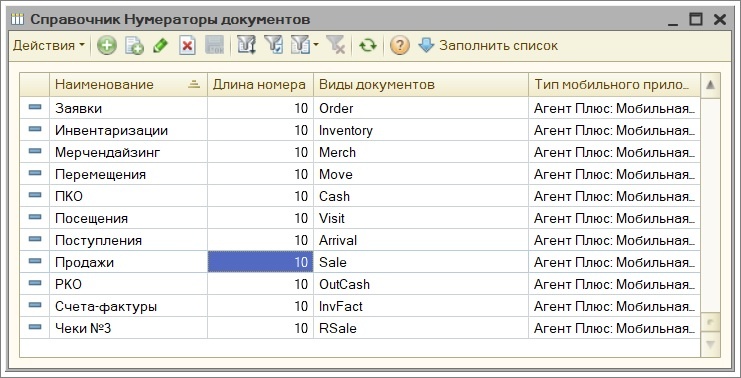Select the Счета-фактуры row name
The height and width of the screenshot is (378, 741).
(106, 307)
